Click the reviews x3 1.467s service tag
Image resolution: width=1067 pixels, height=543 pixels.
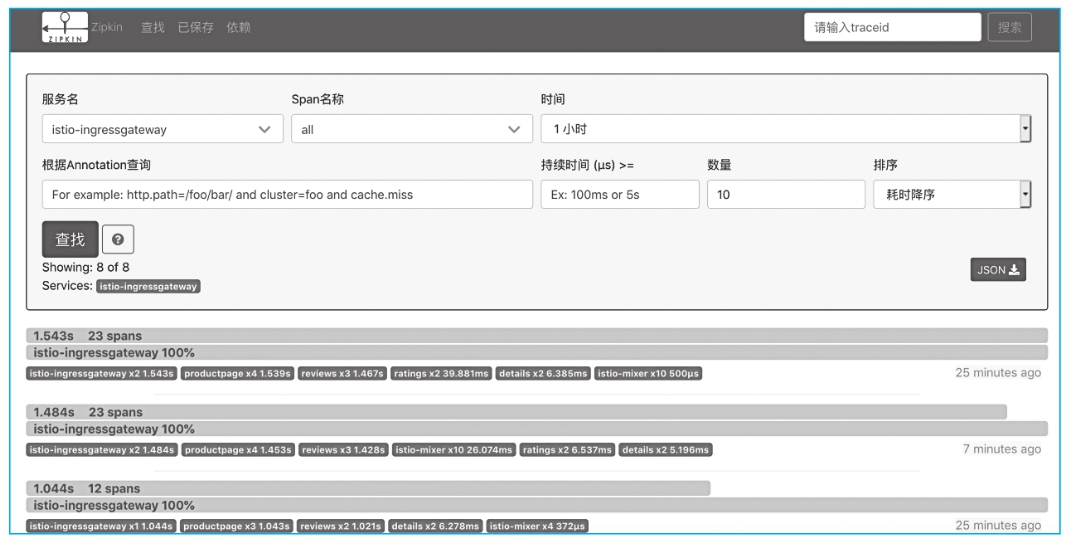tap(342, 373)
